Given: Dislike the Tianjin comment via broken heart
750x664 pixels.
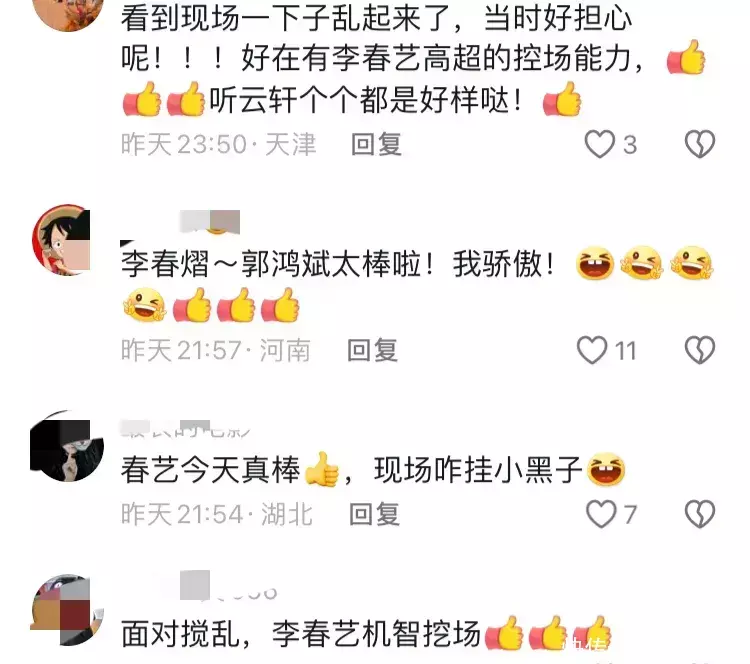Looking at the screenshot, I should point(700,144).
